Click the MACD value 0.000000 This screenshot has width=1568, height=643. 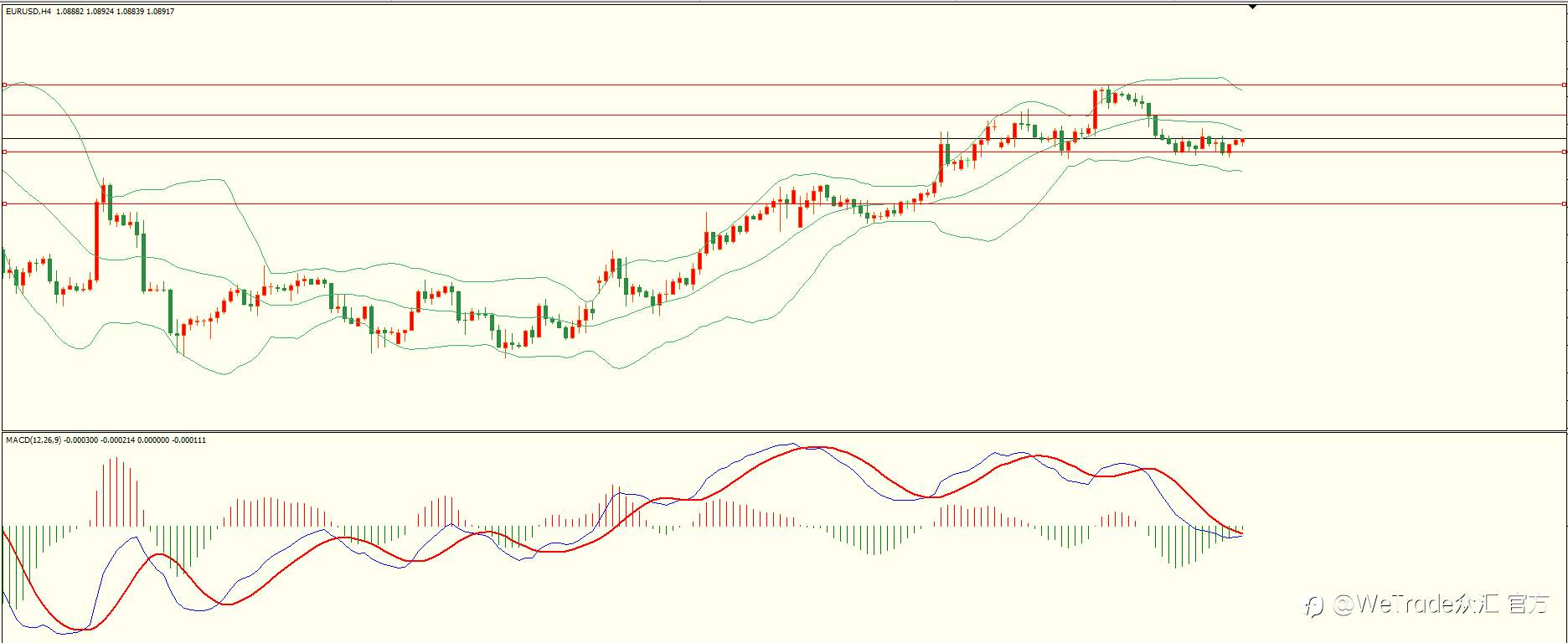coord(152,440)
